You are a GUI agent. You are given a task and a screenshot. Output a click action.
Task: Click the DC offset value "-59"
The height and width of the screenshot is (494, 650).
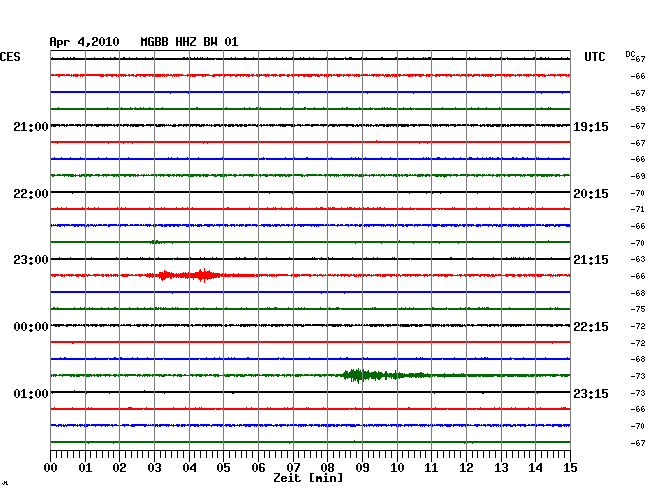point(638,109)
